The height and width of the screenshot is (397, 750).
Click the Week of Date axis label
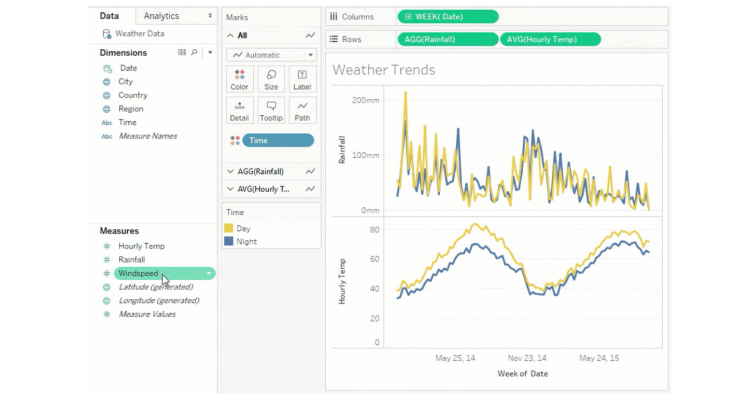522,374
